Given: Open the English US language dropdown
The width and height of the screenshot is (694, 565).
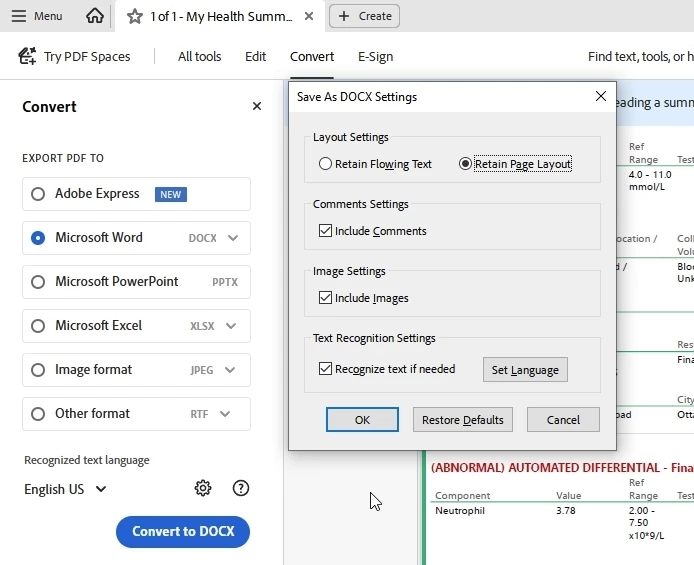Looking at the screenshot, I should 66,489.
